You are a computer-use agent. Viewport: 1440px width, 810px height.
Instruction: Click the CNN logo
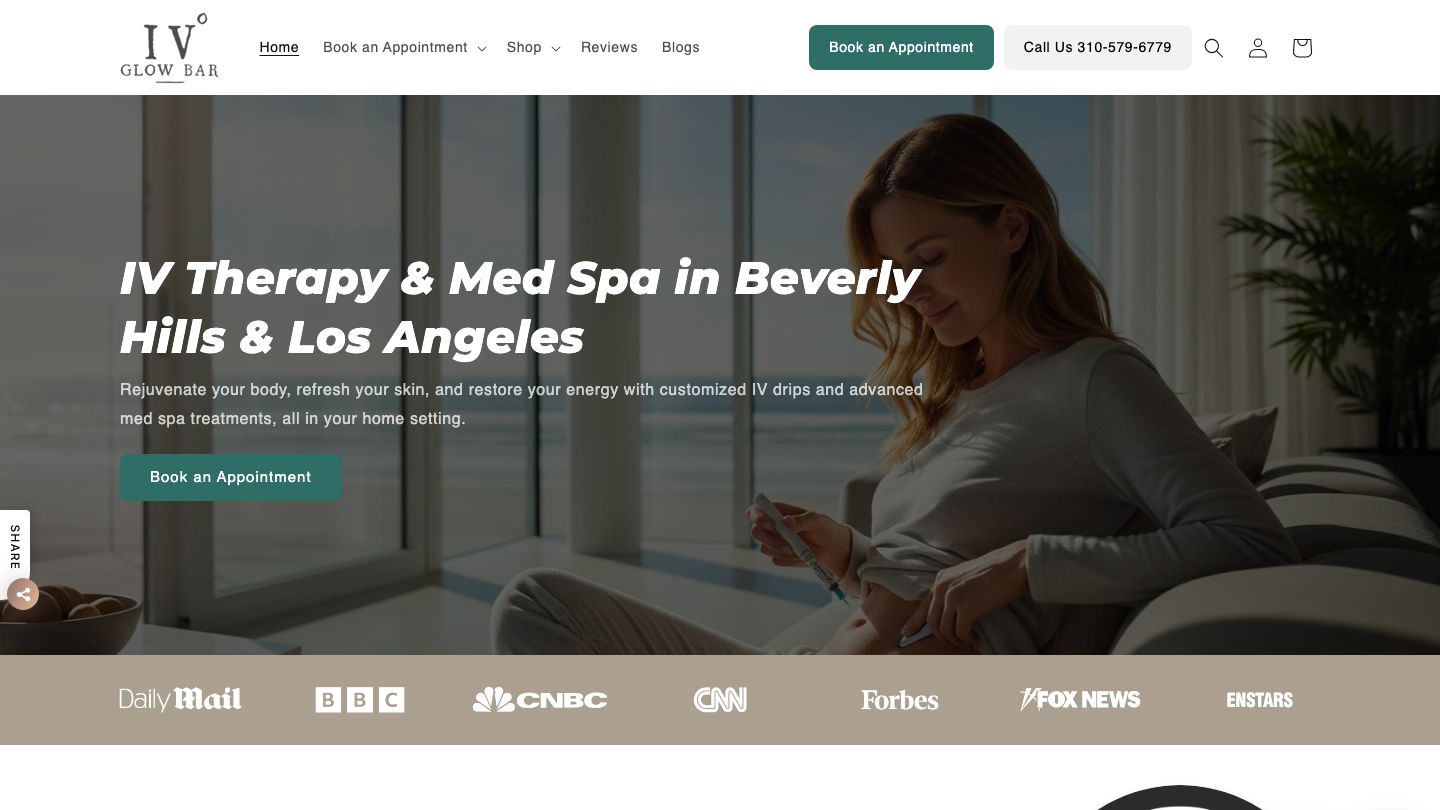720,700
